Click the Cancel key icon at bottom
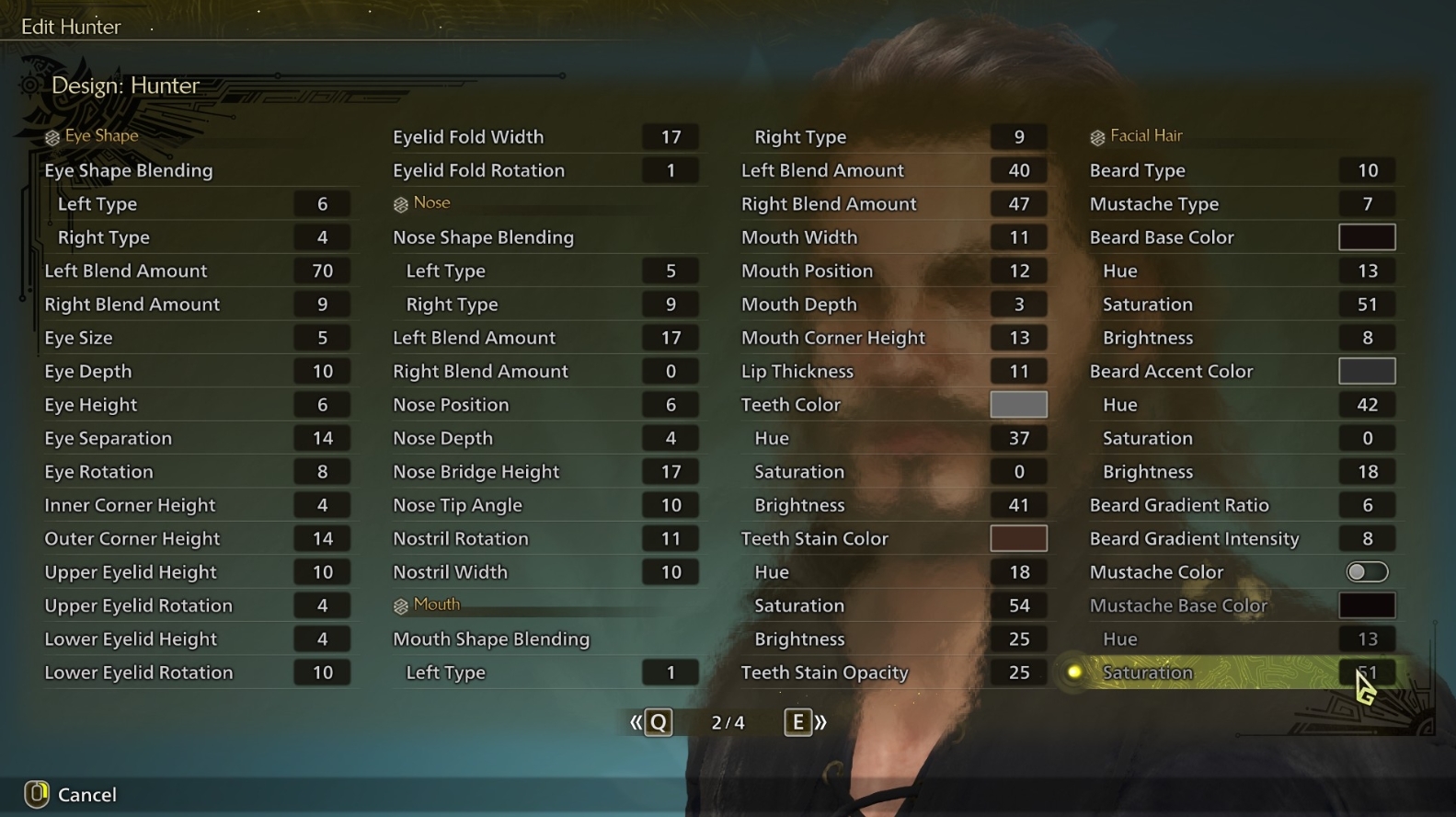1456x817 pixels. [x=36, y=794]
